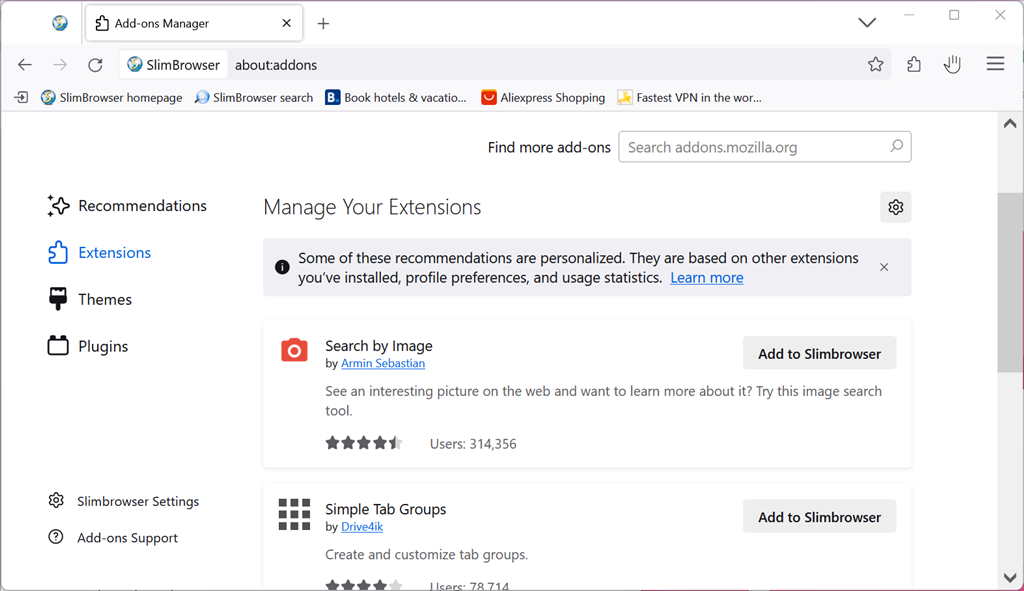
Task: Open the list all tabs chevron
Action: (867, 23)
